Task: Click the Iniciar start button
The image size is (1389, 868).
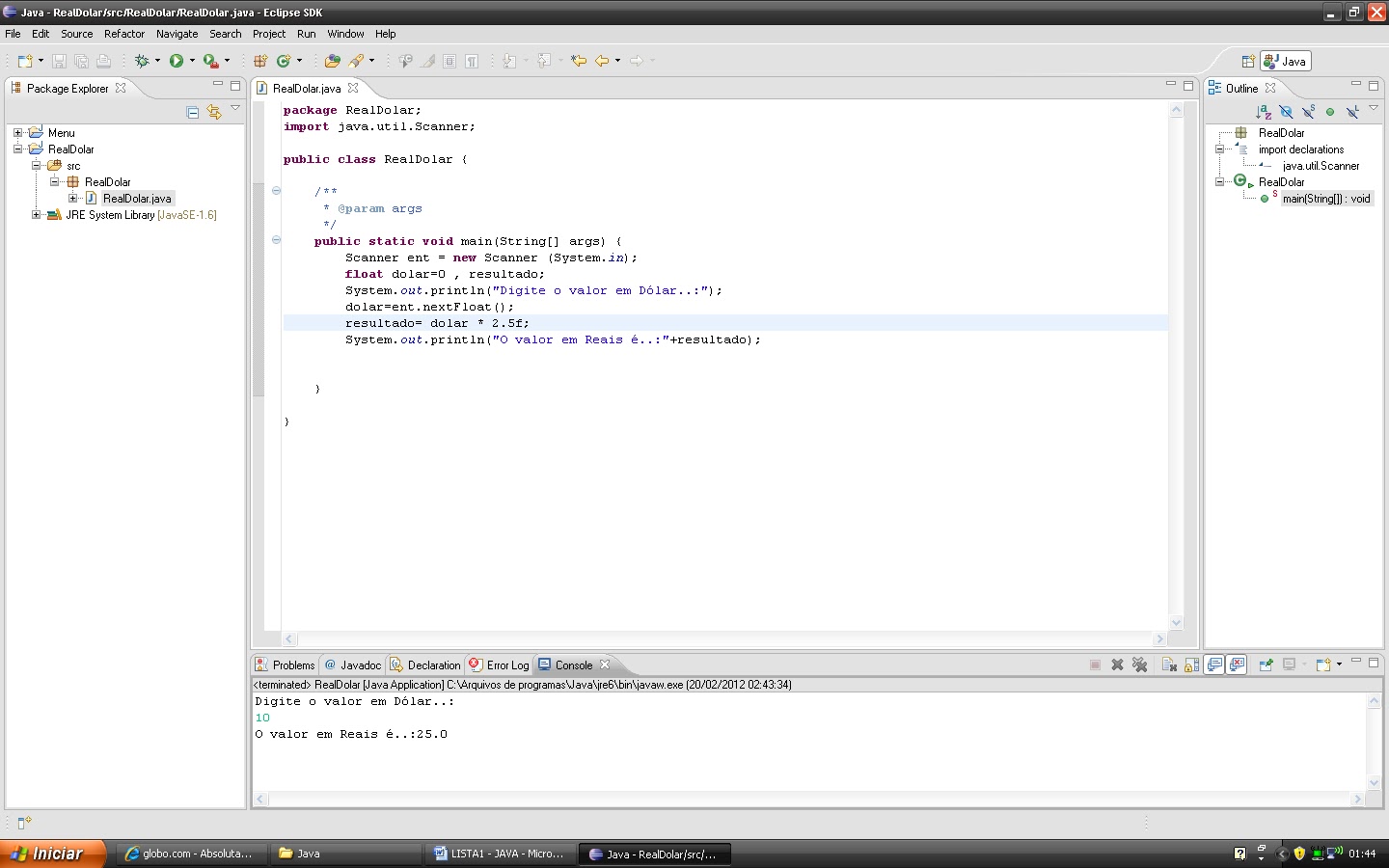Action: point(46,854)
